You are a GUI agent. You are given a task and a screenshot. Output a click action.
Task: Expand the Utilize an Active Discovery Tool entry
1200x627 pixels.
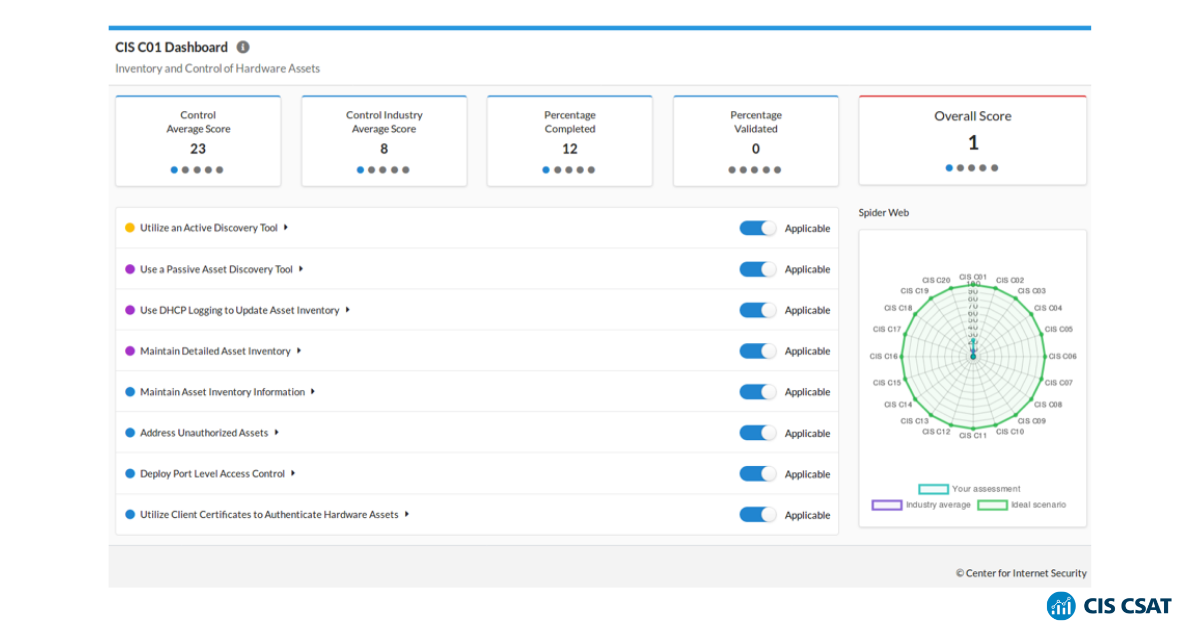tap(284, 227)
